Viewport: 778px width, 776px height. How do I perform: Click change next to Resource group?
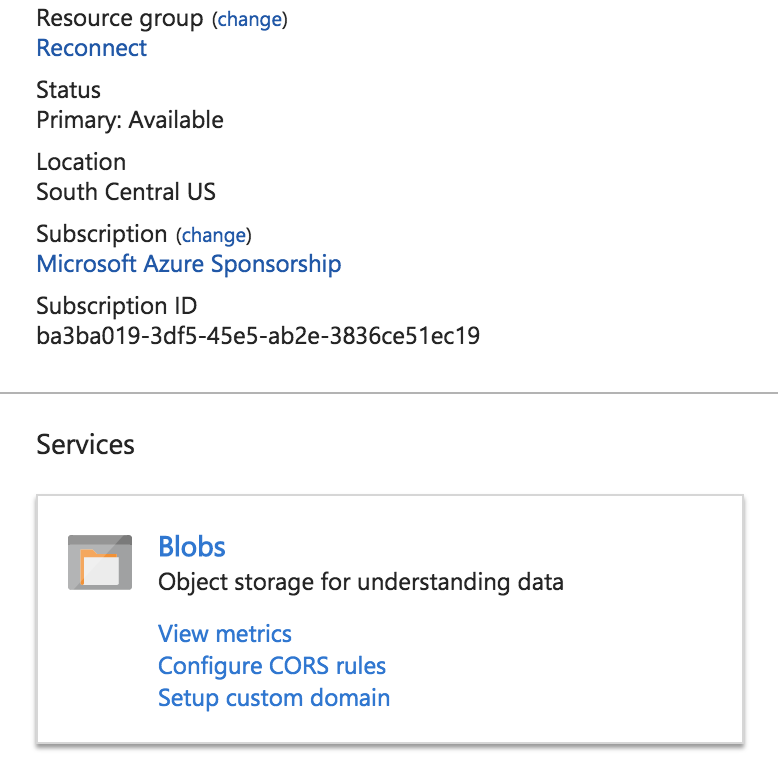[x=249, y=20]
